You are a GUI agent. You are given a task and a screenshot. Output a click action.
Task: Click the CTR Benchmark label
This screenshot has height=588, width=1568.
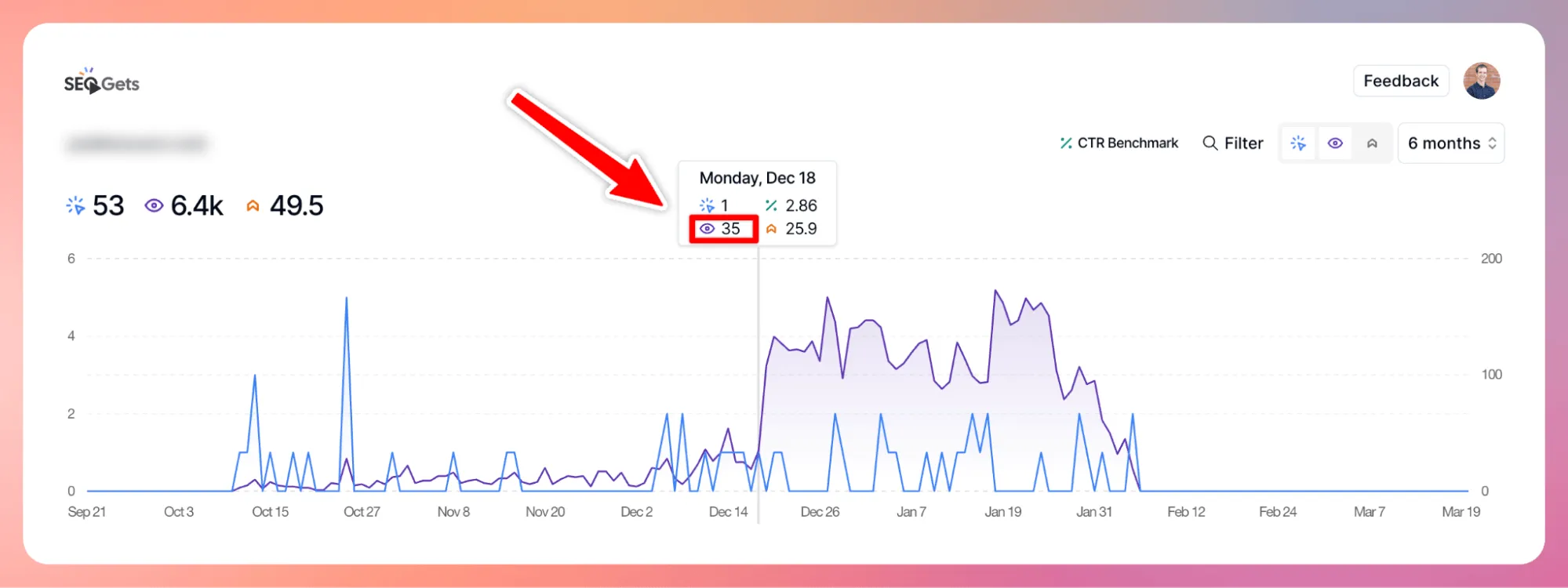point(1127,143)
